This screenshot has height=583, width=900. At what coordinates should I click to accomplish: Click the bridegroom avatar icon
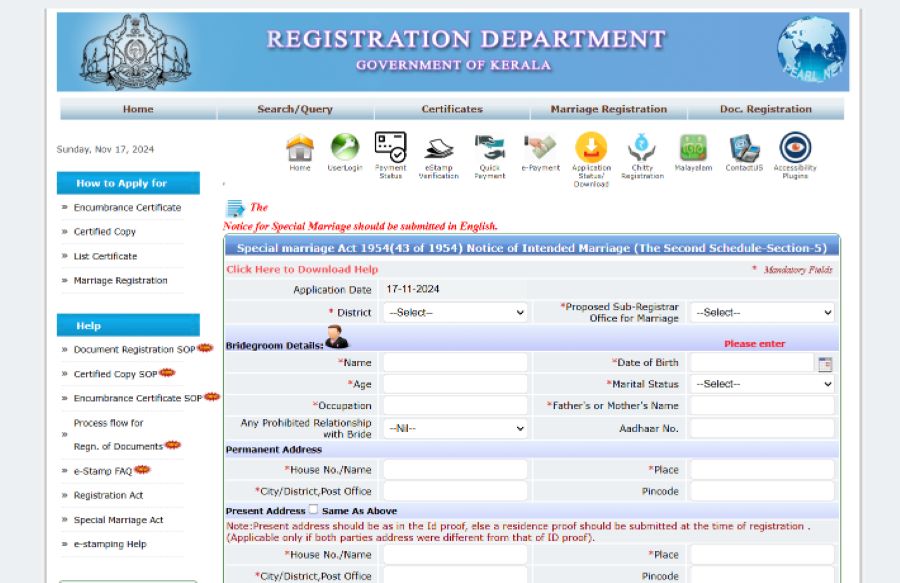pos(336,337)
